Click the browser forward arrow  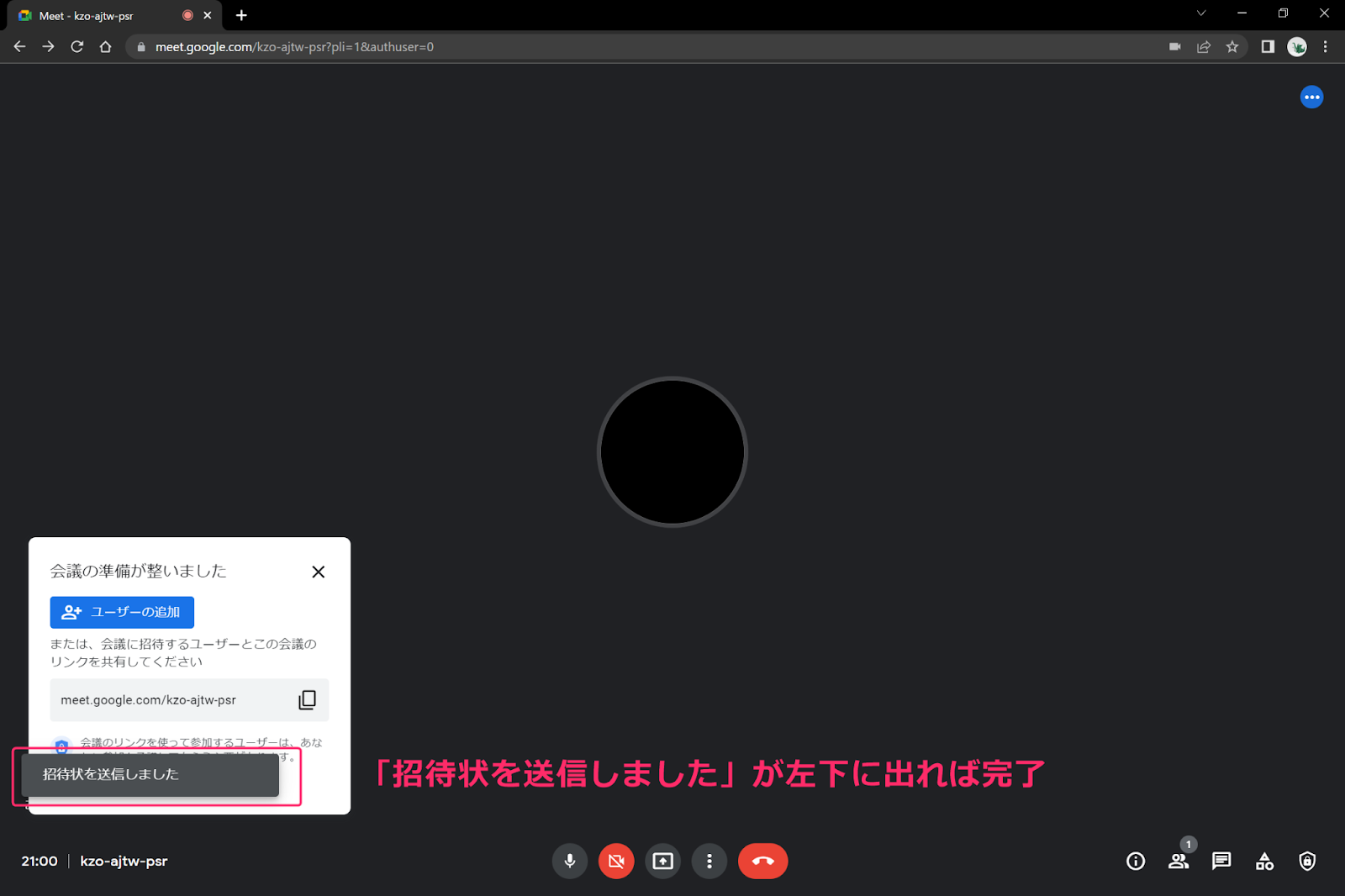tap(48, 47)
